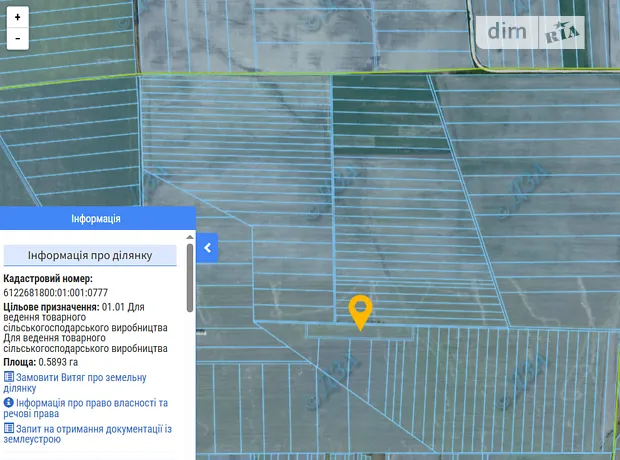Open the Інформація про ділянку section

click(x=90, y=255)
